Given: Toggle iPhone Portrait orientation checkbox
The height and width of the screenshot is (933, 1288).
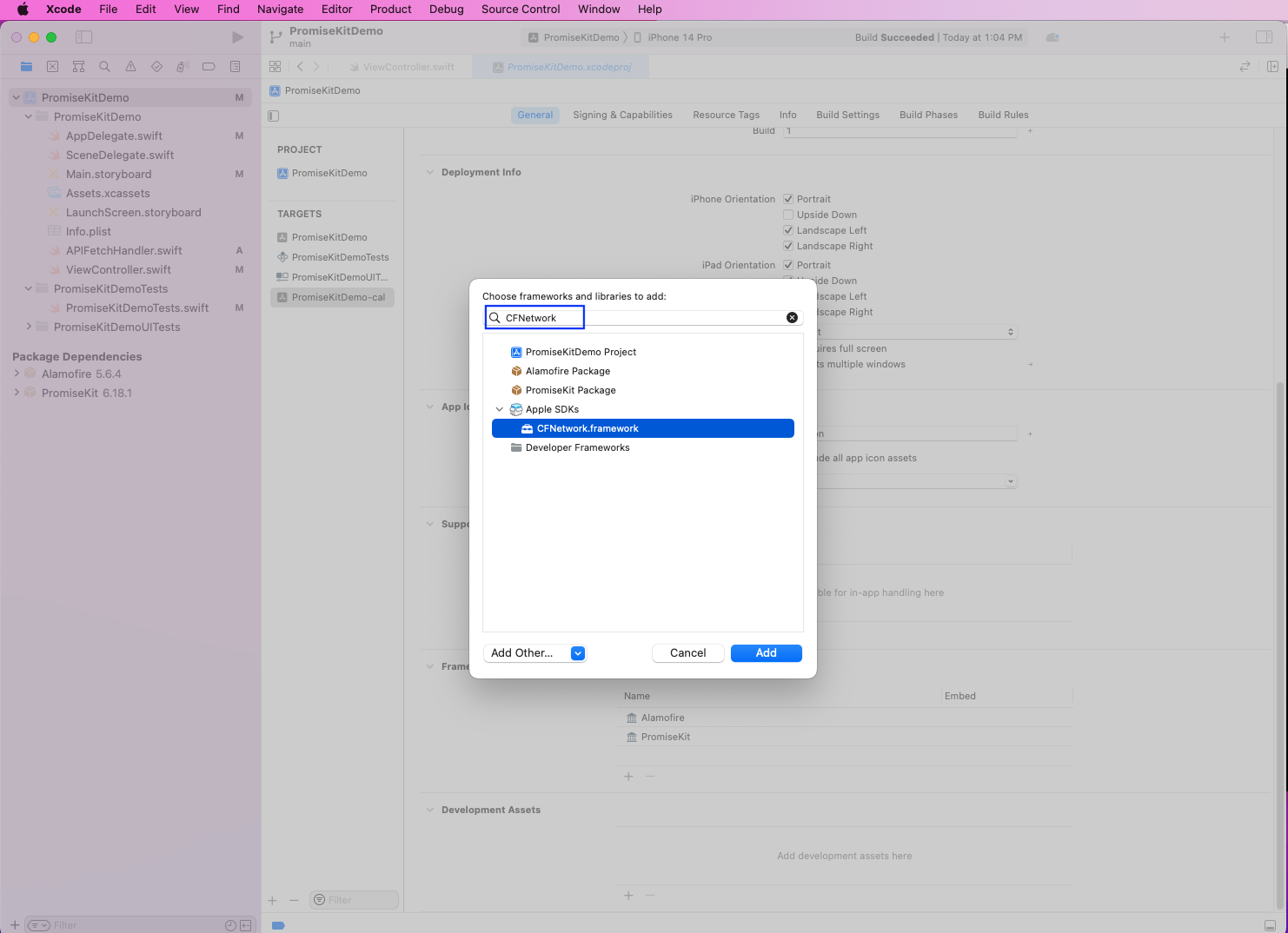Looking at the screenshot, I should point(788,199).
